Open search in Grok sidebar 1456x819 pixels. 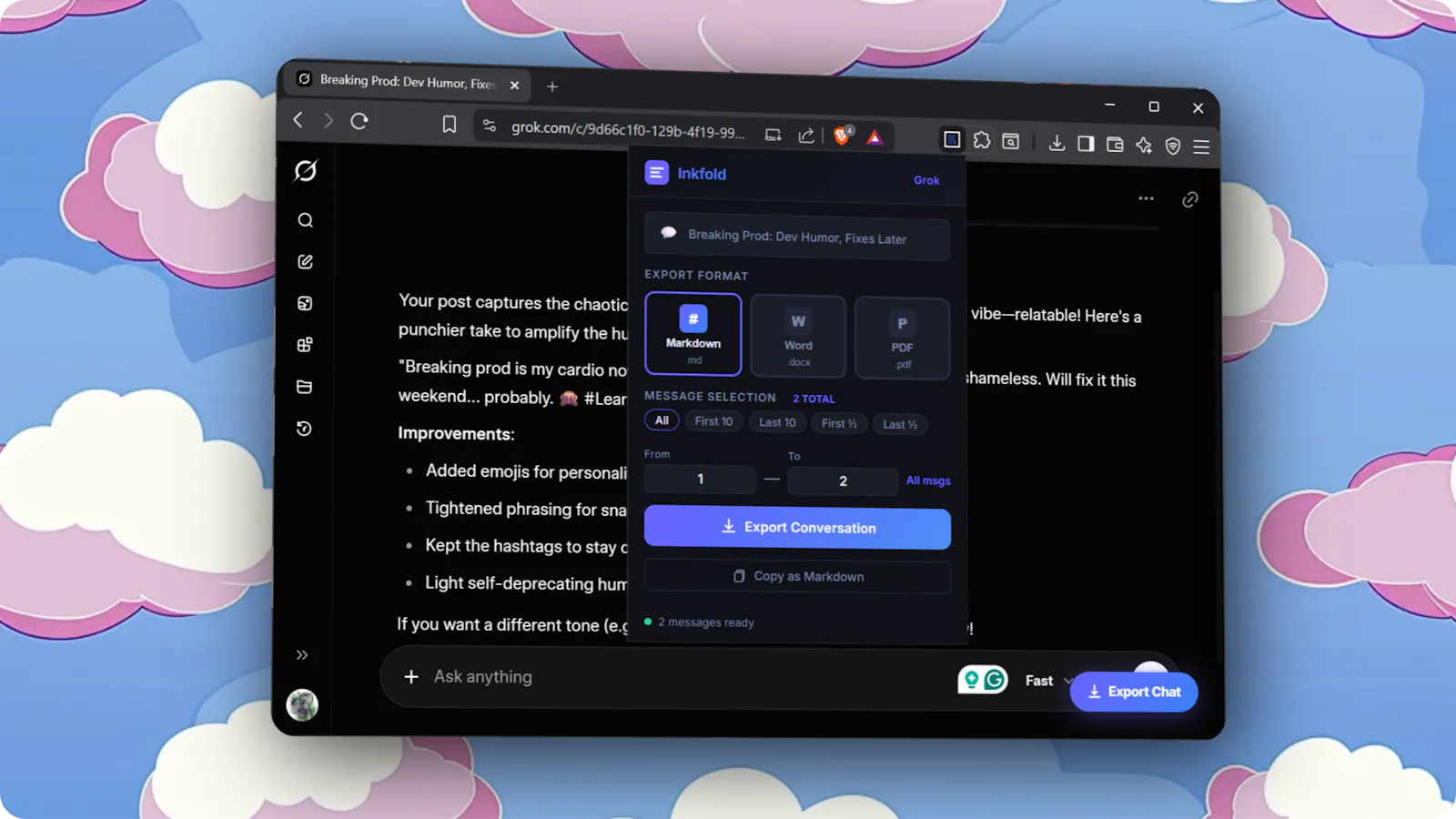pos(305,220)
